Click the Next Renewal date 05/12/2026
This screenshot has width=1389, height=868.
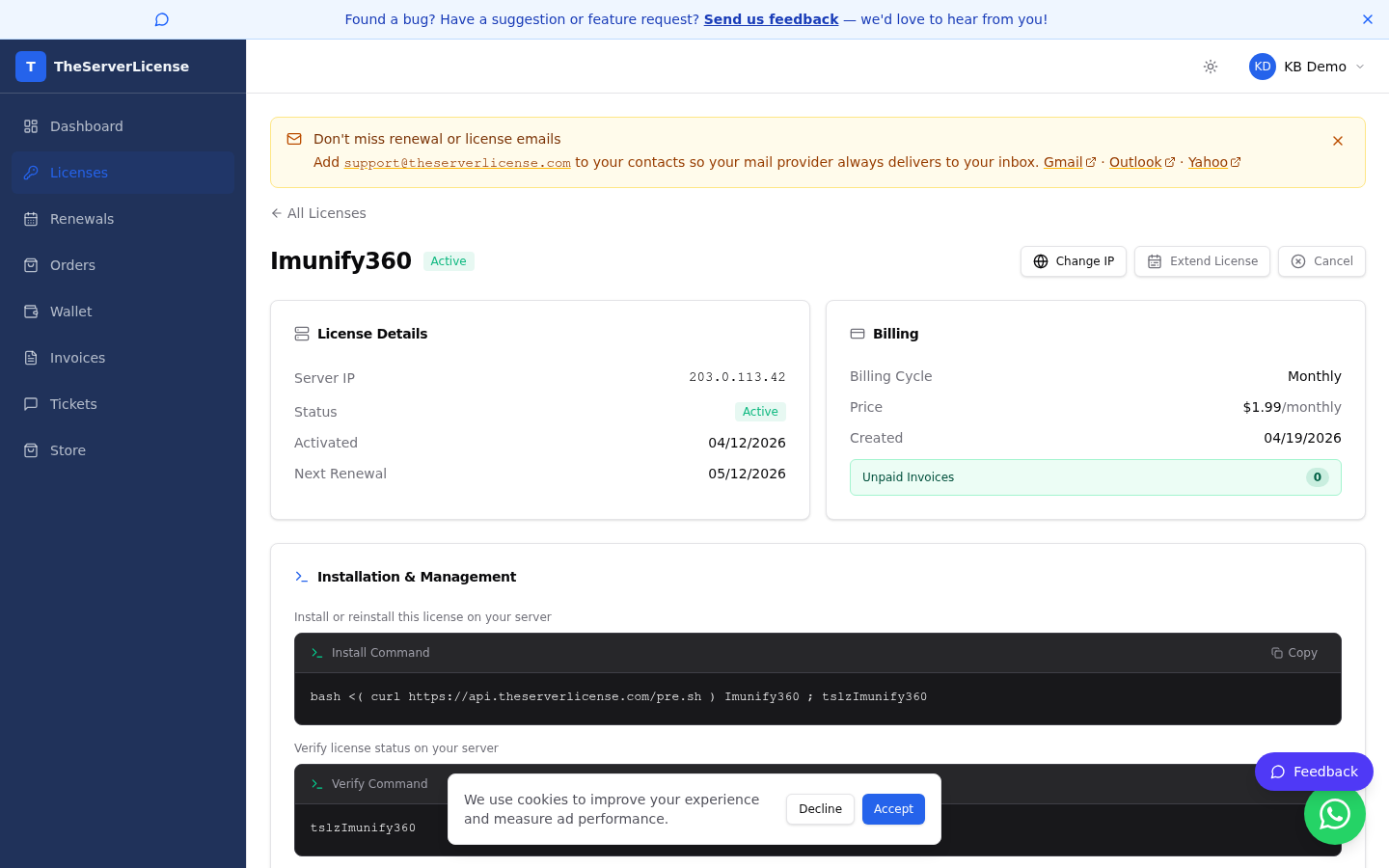(747, 474)
